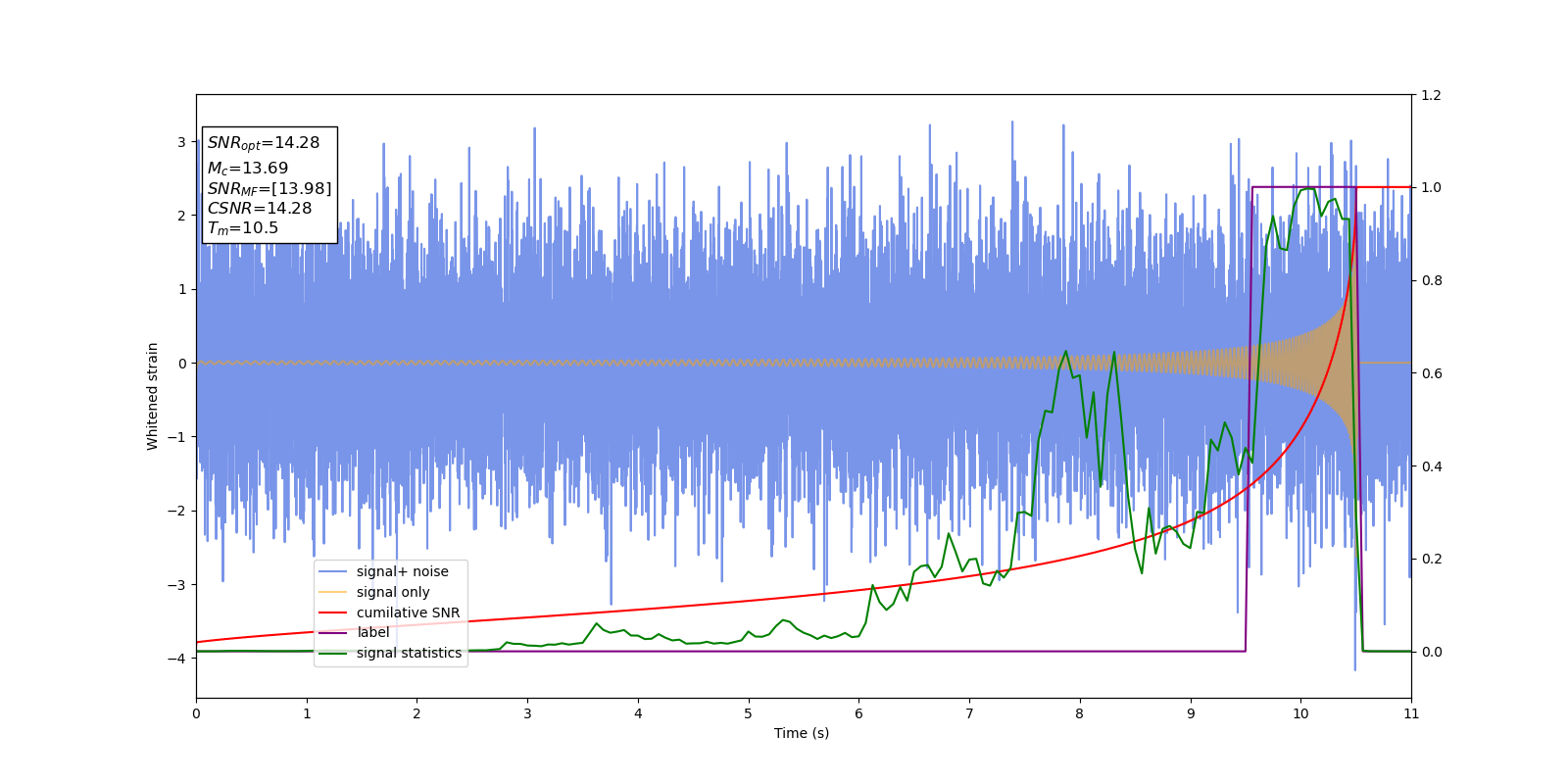Click the 'Time (s)' x-axis label
This screenshot has height=784, width=1568.
802,733
